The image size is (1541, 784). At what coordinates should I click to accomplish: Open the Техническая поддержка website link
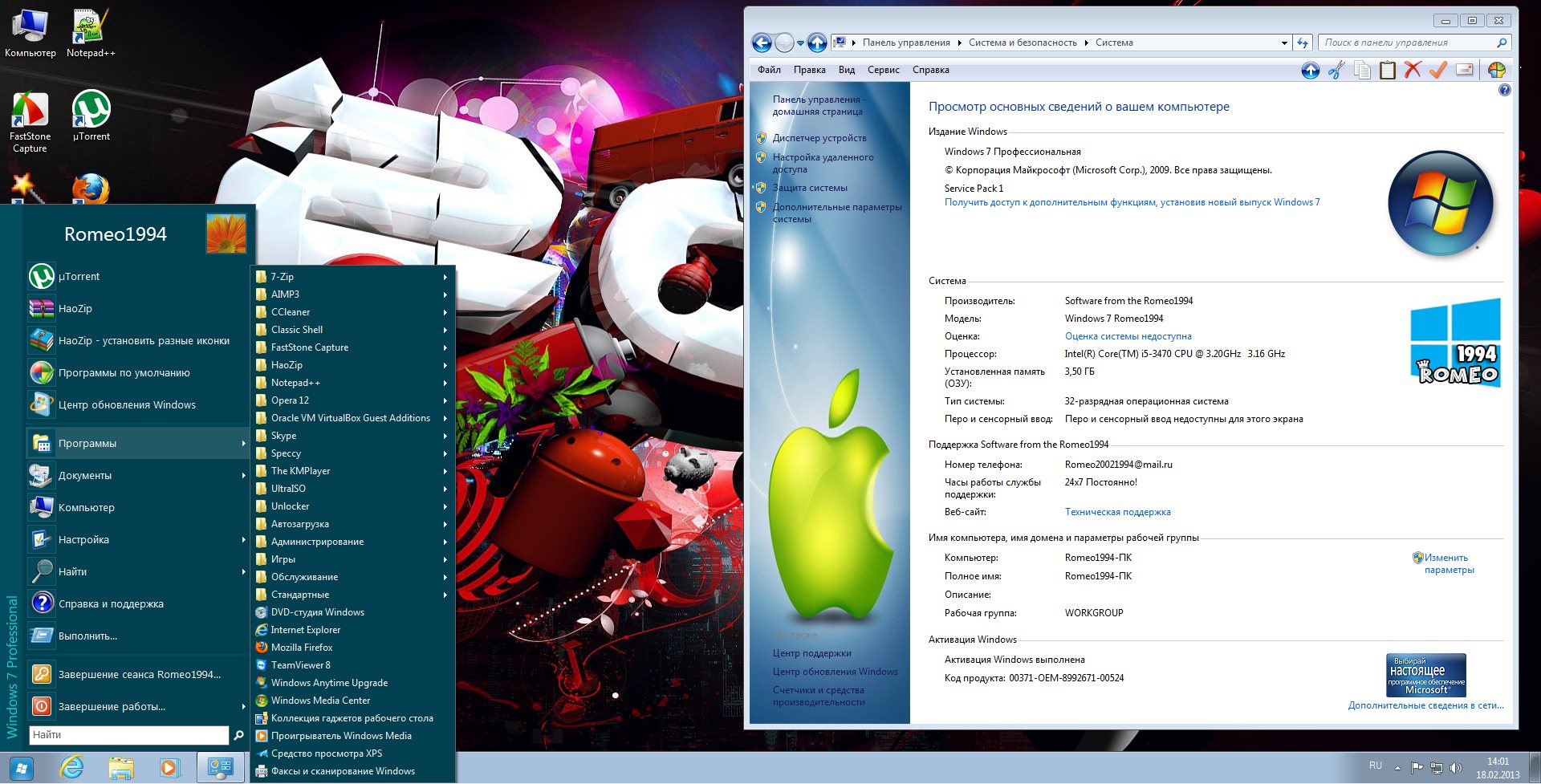(1117, 512)
